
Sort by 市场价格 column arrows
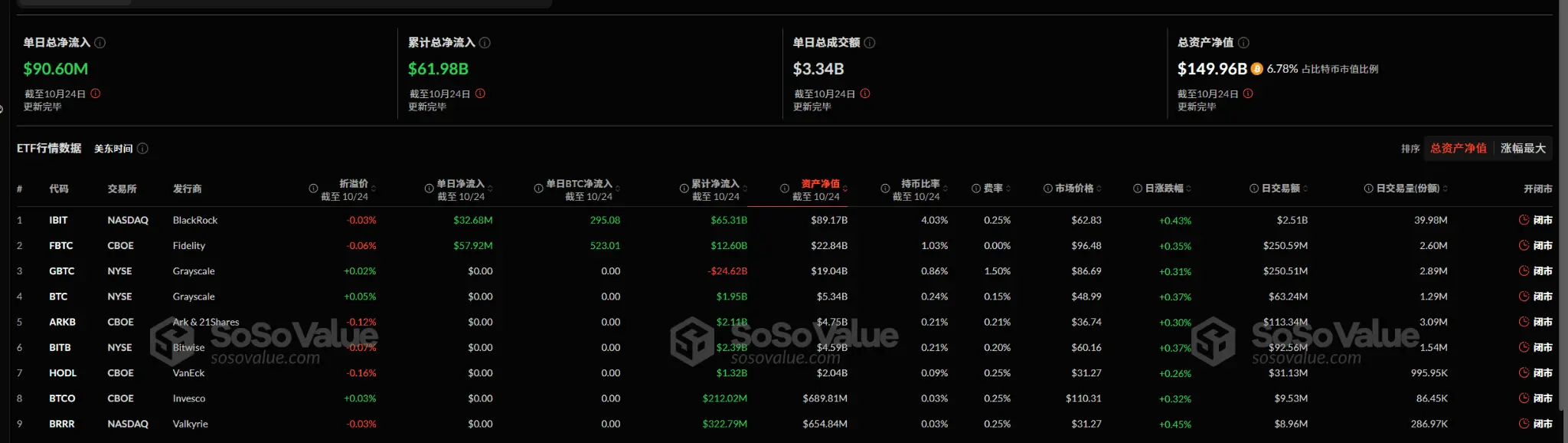[x=1099, y=189]
